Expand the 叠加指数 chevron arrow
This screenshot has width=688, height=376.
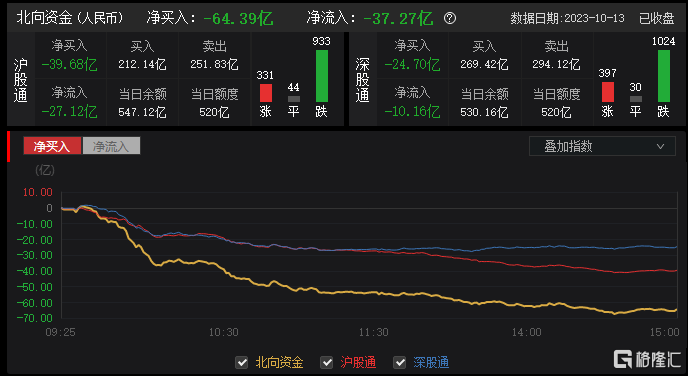(x=660, y=147)
